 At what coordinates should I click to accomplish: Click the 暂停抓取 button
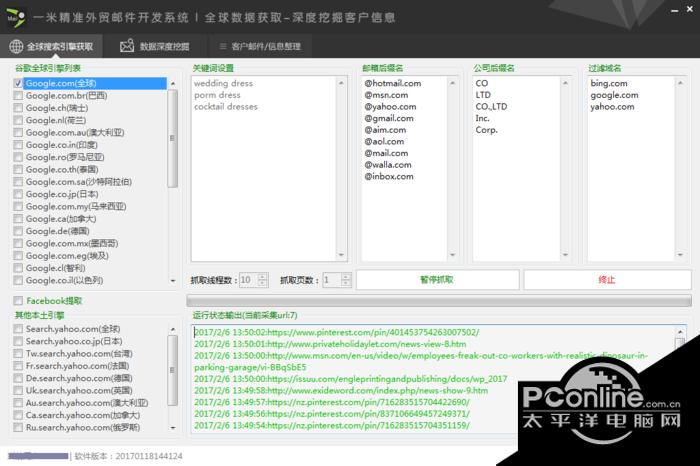[x=438, y=280]
